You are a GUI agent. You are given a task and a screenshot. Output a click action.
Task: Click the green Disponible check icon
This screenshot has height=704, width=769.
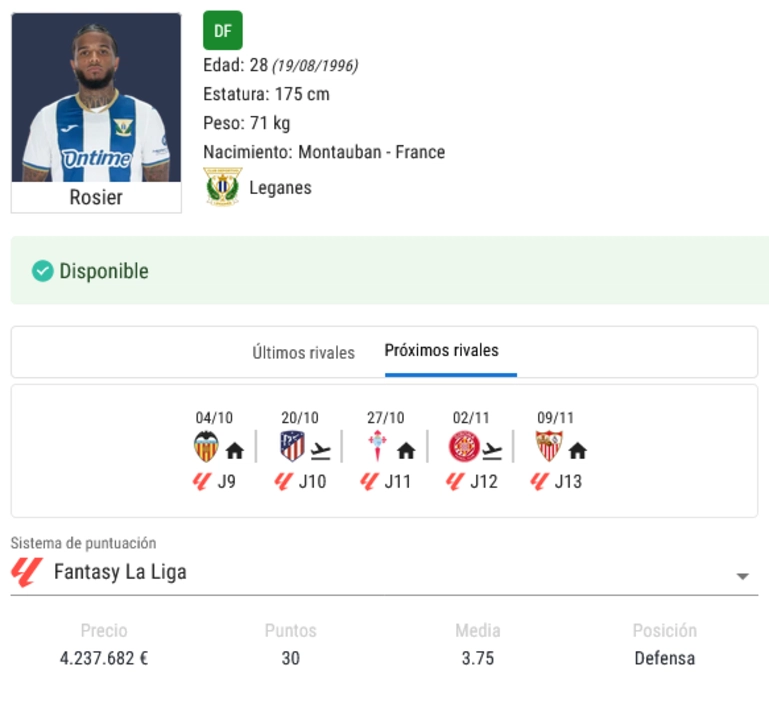[x=43, y=271]
